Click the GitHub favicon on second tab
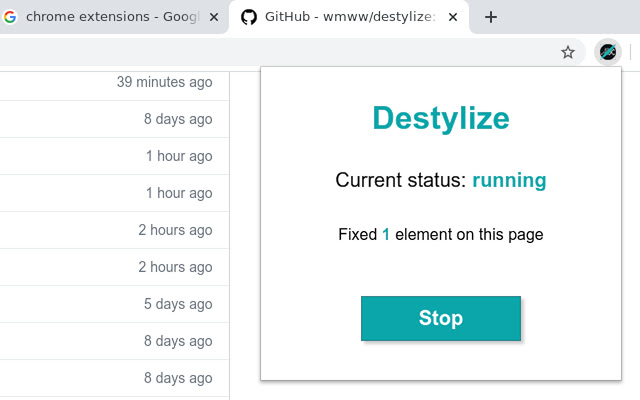 pos(249,17)
